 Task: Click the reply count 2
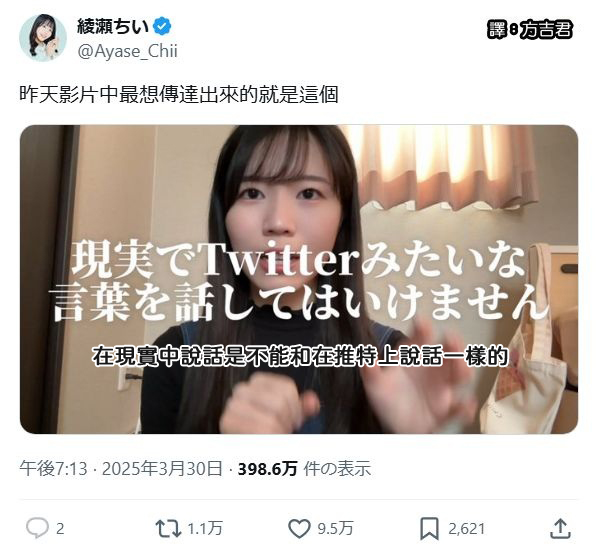60,529
